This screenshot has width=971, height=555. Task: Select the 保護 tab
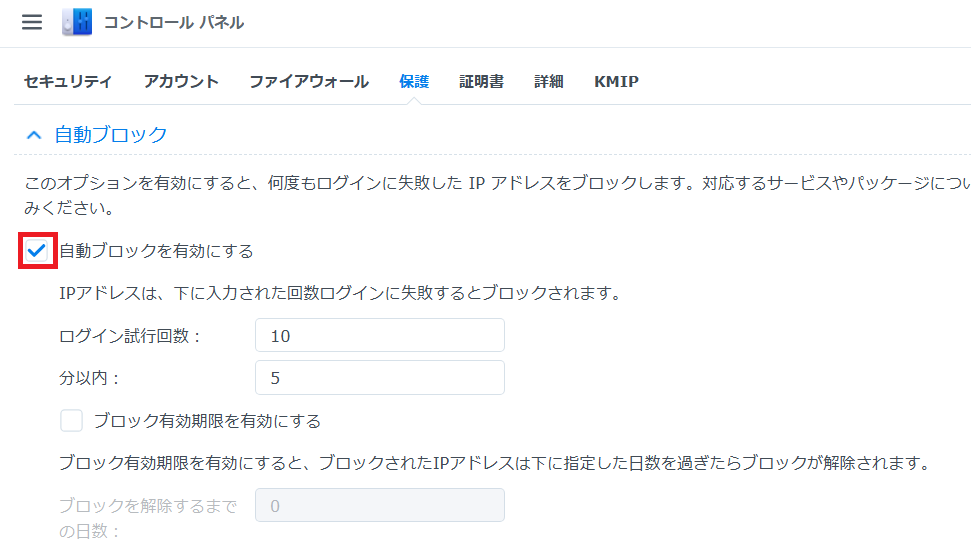click(x=414, y=82)
